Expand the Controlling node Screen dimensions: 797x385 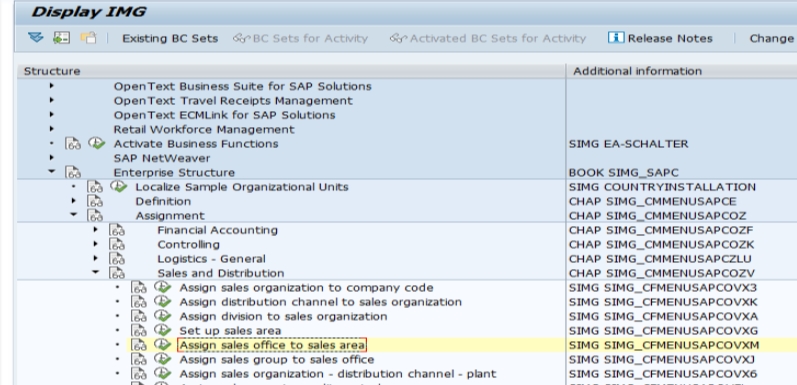pos(95,244)
